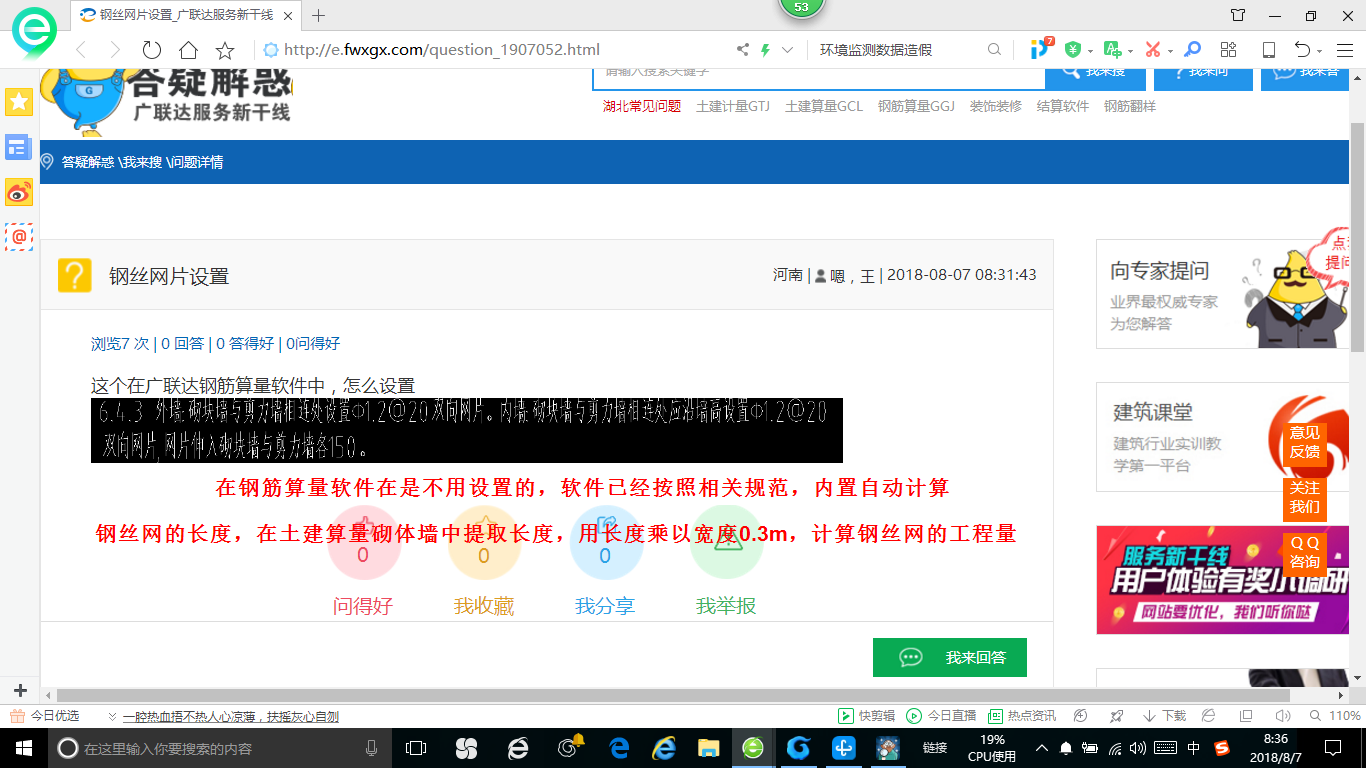
Task: Open the 建筑课堂 side panel
Action: click(1223, 437)
